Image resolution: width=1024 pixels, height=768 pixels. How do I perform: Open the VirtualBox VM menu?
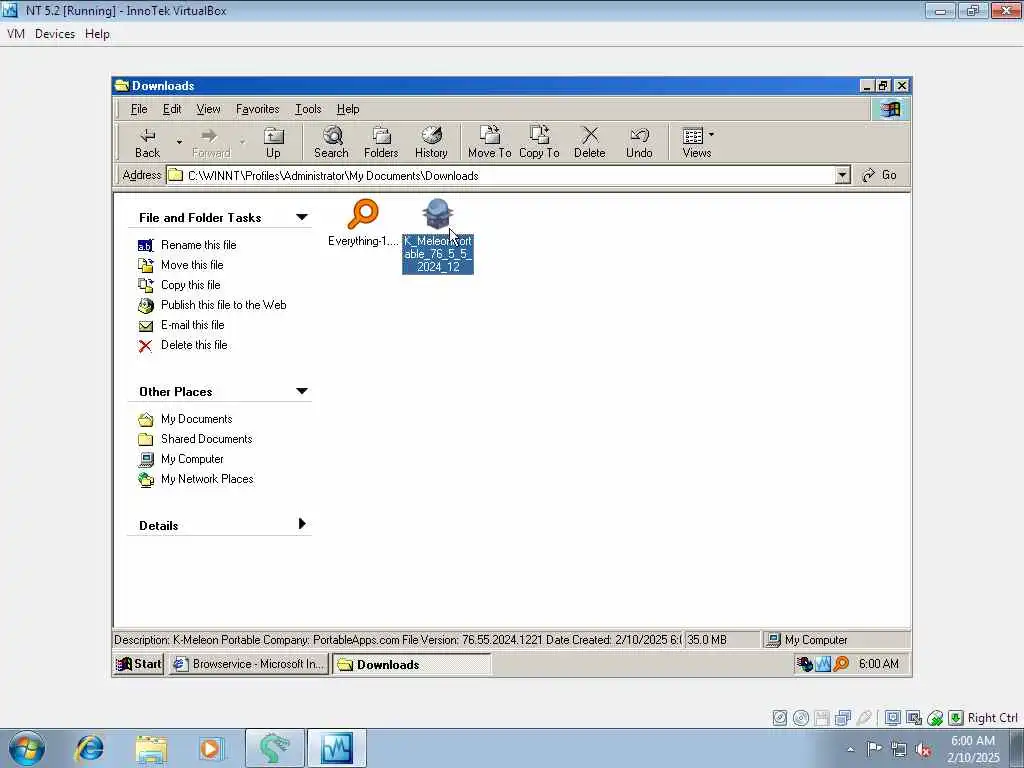click(x=16, y=34)
